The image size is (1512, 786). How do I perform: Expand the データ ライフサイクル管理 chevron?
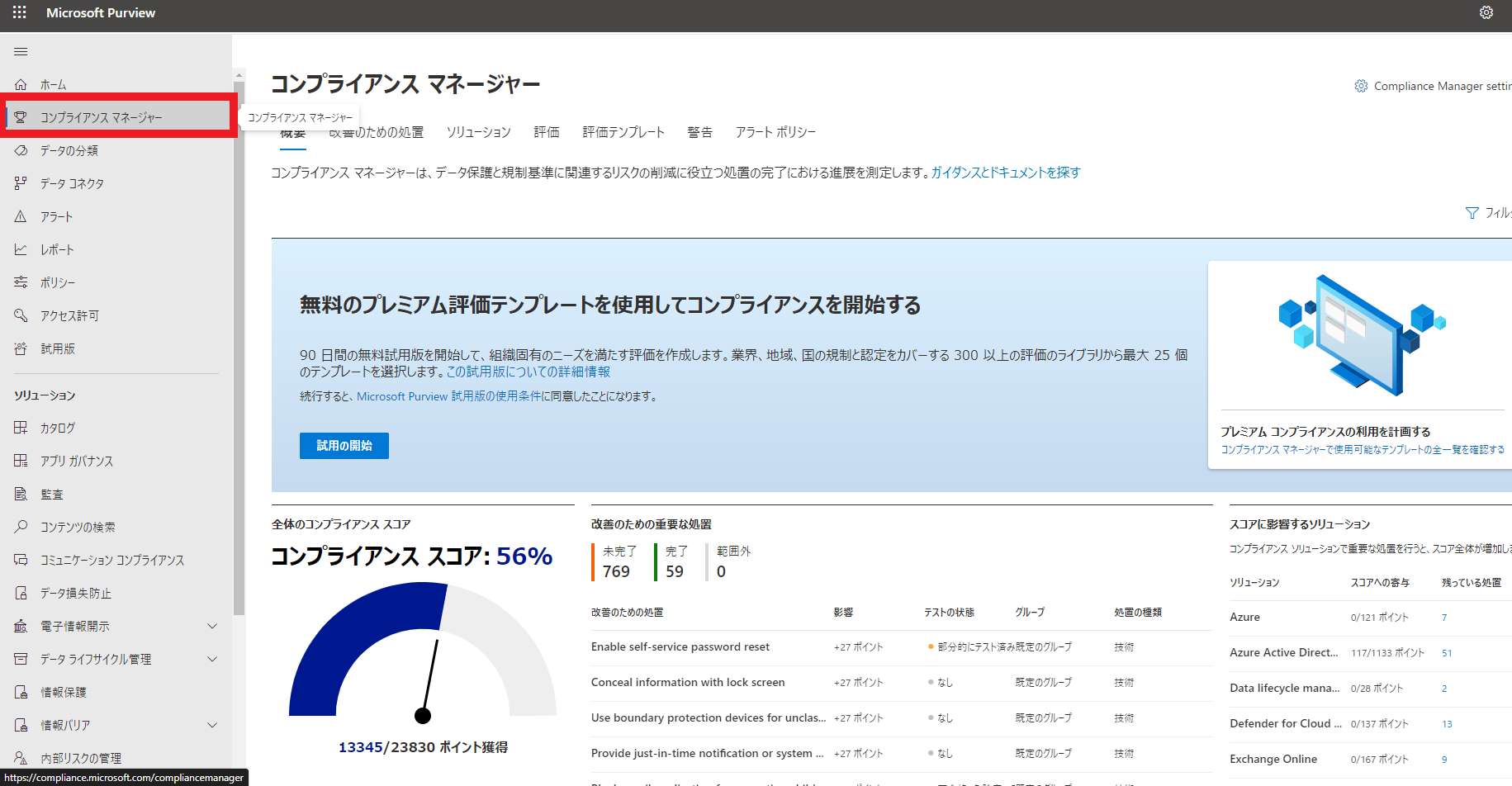(212, 659)
